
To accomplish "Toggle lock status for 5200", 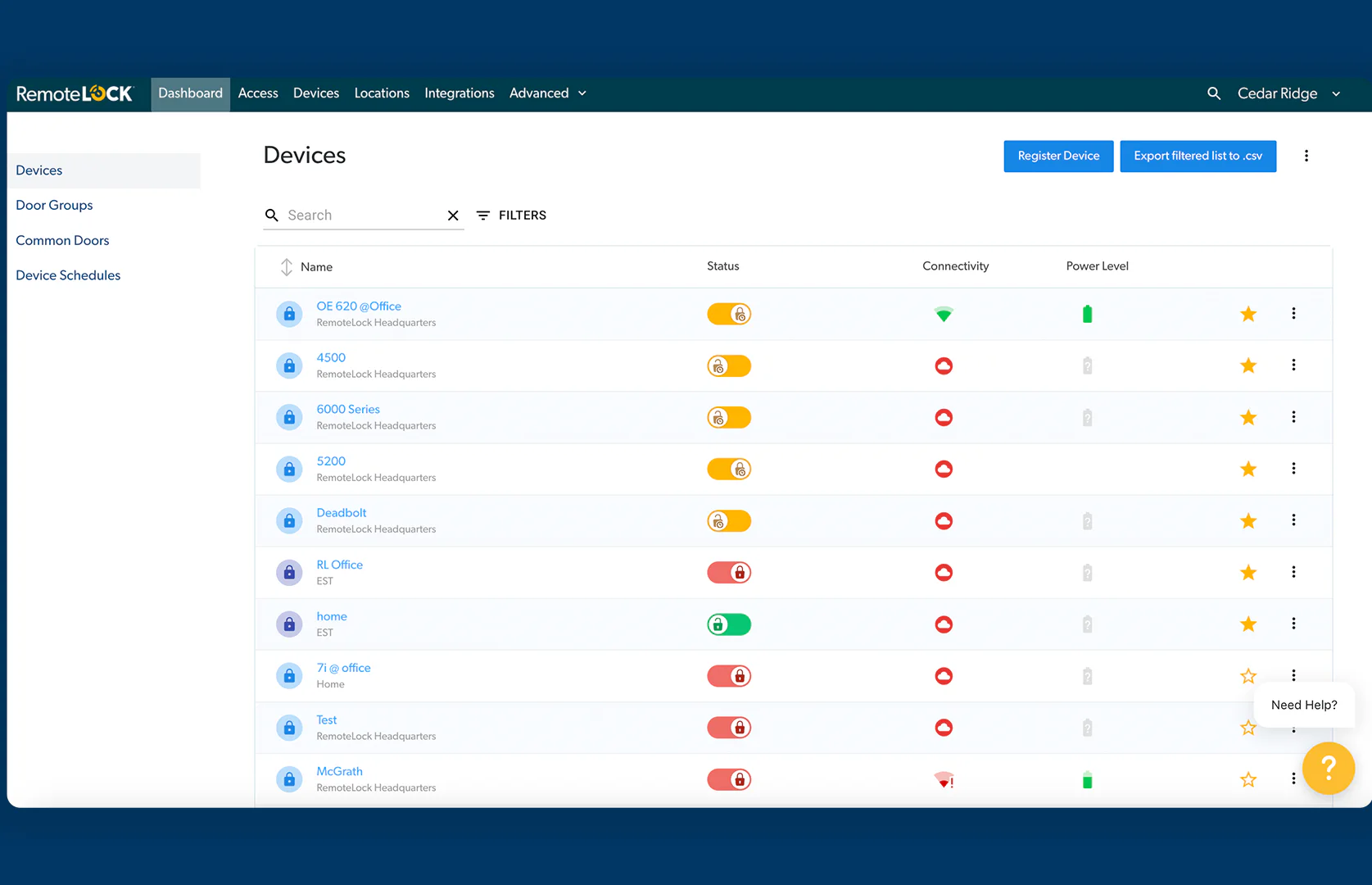I will tap(729, 469).
